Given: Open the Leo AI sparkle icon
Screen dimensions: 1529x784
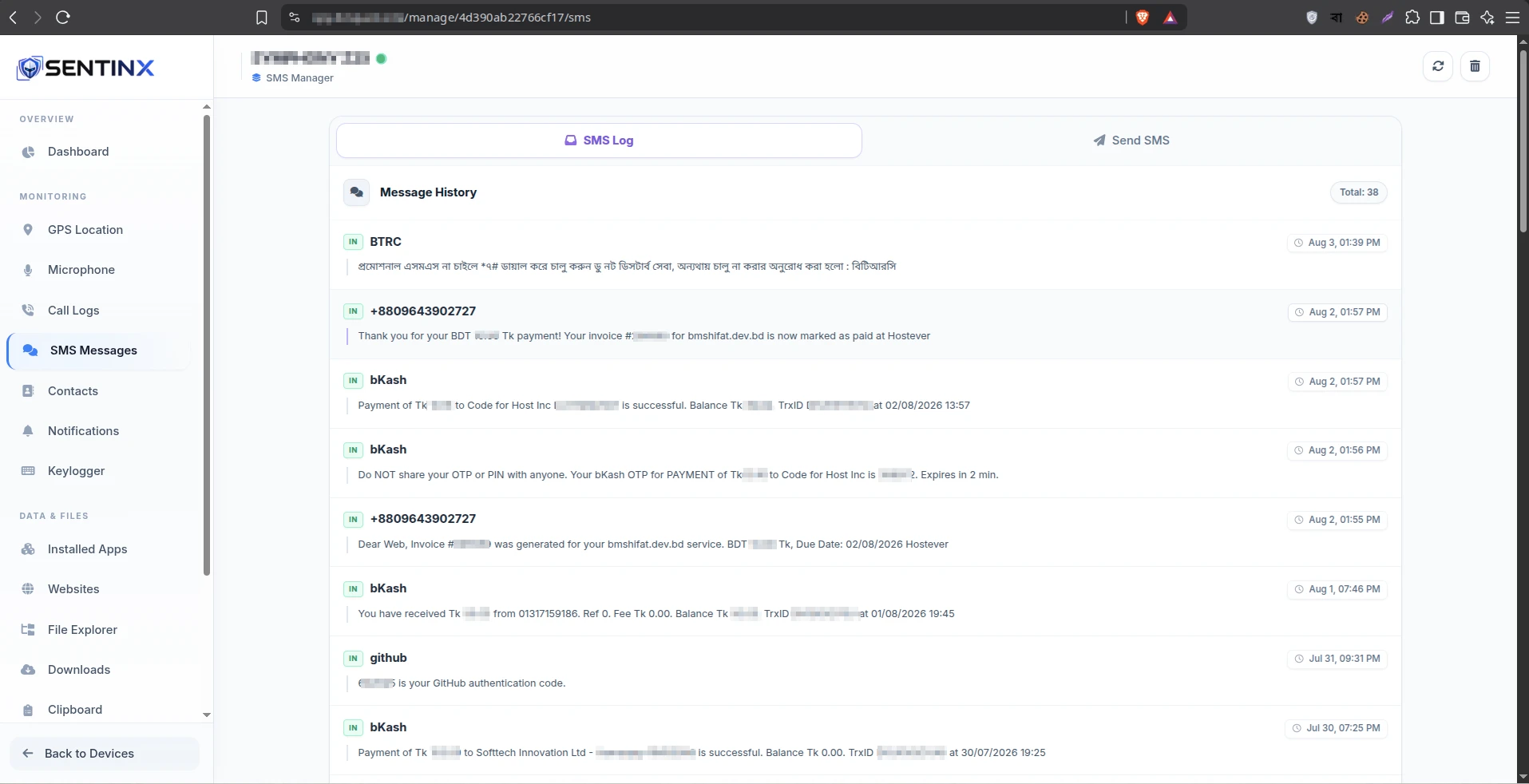Looking at the screenshot, I should pos(1487,18).
